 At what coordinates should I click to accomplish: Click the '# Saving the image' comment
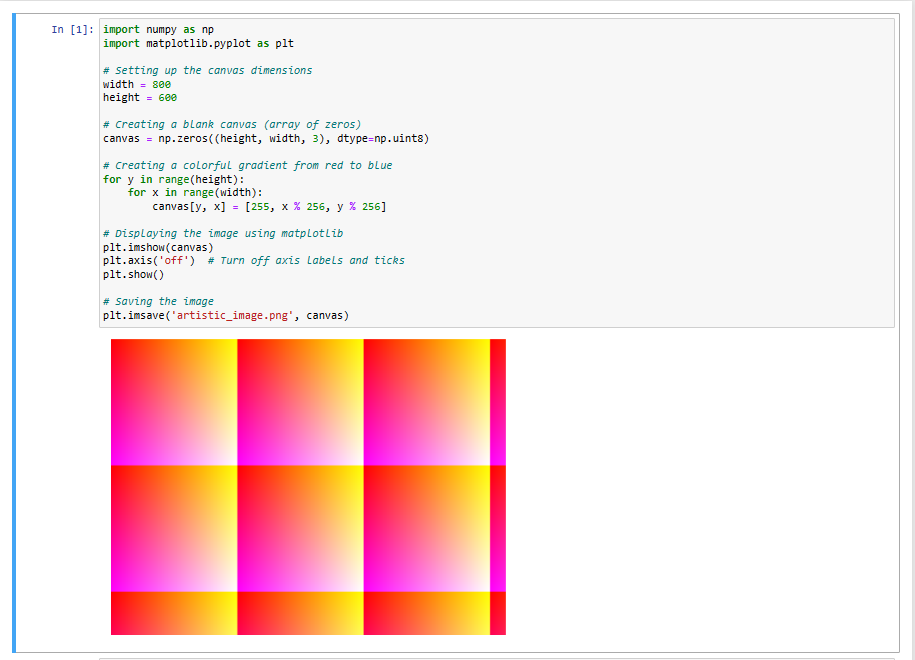tap(160, 301)
